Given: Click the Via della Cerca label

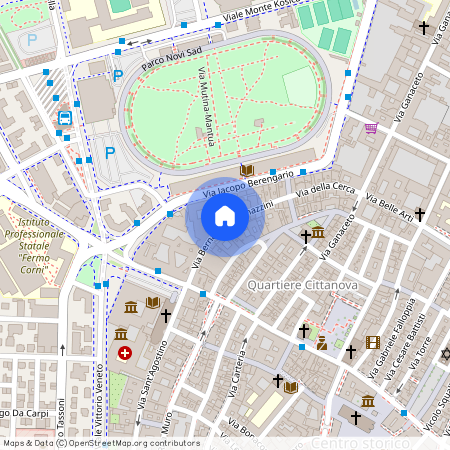Looking at the screenshot, I should (325, 189).
